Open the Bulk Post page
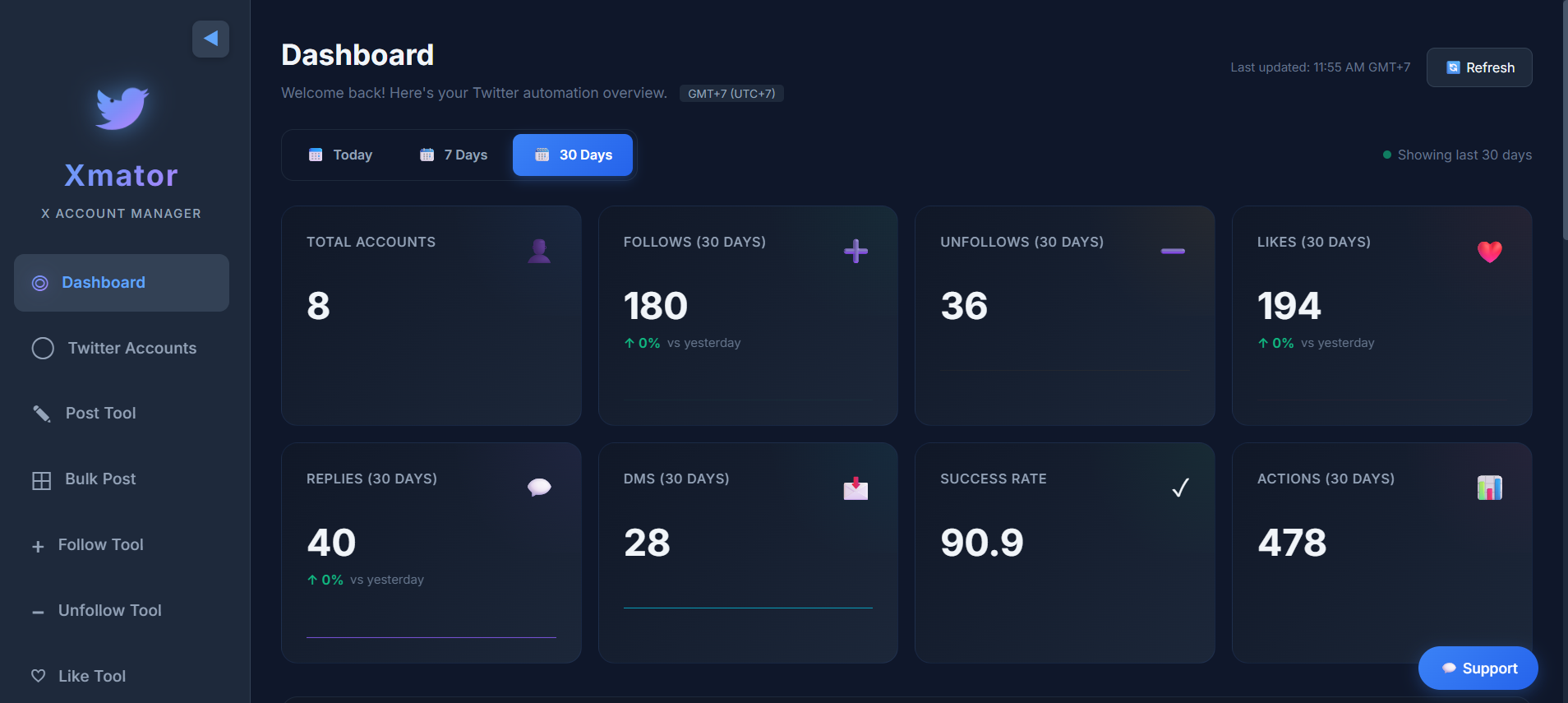This screenshot has width=1568, height=703. pyautogui.click(x=122, y=479)
